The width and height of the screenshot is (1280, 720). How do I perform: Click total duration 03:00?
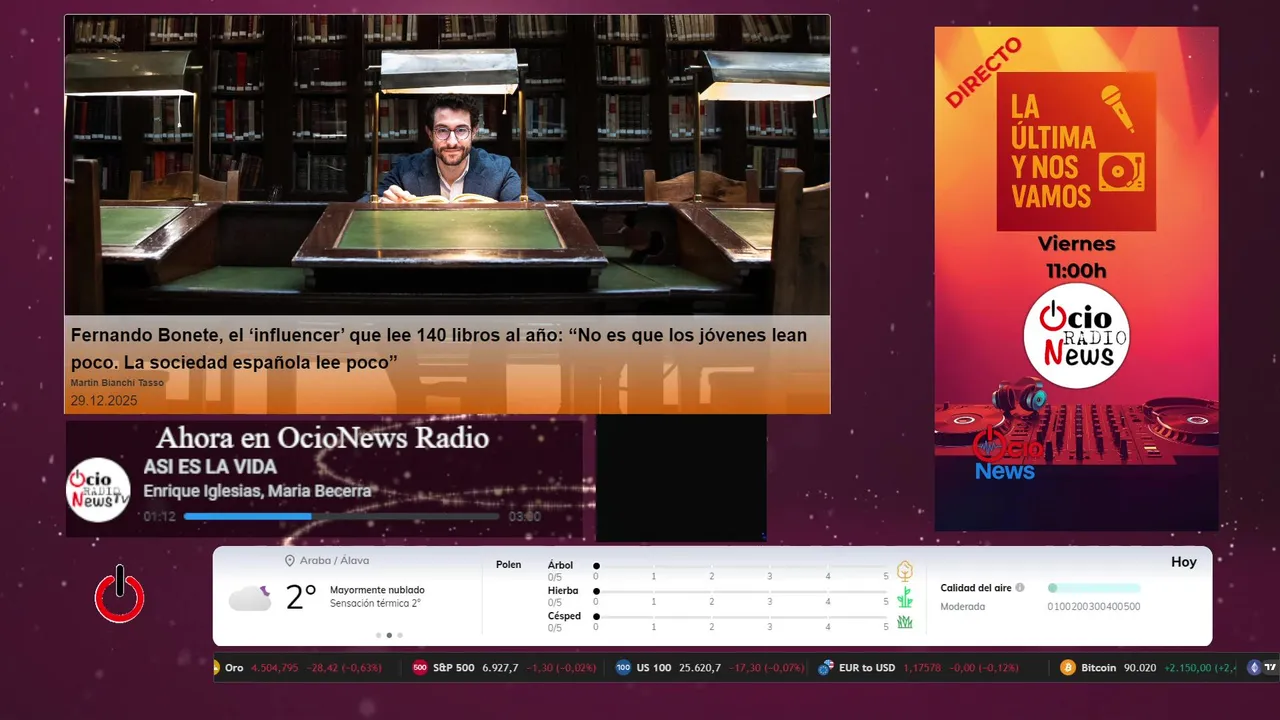tap(525, 517)
